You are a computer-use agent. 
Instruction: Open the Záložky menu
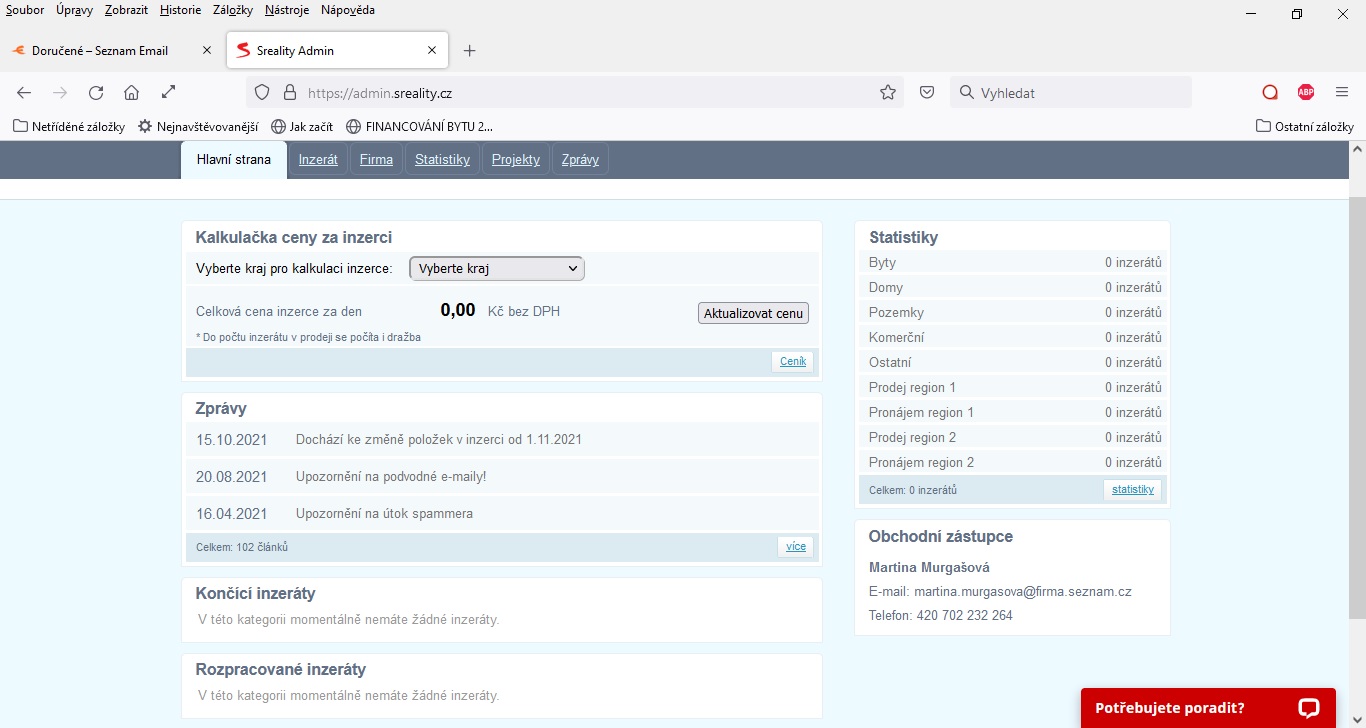(233, 10)
